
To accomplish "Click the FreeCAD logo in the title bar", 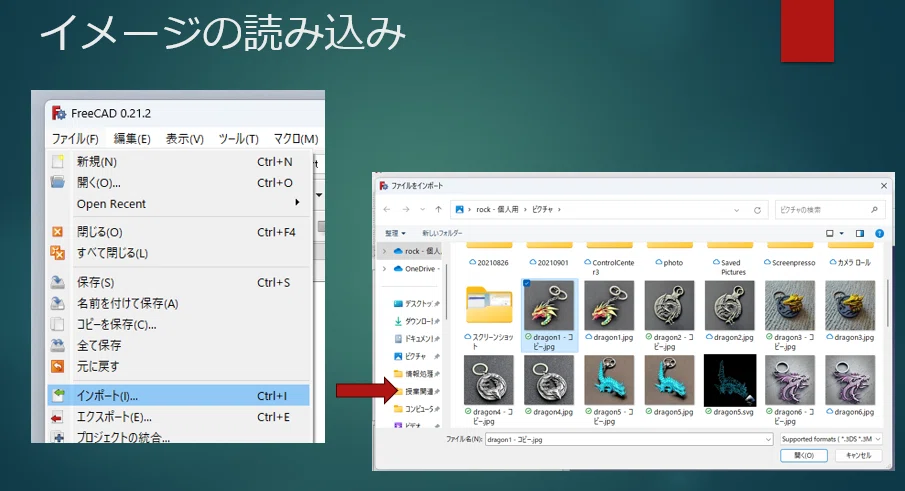I will [x=58, y=113].
